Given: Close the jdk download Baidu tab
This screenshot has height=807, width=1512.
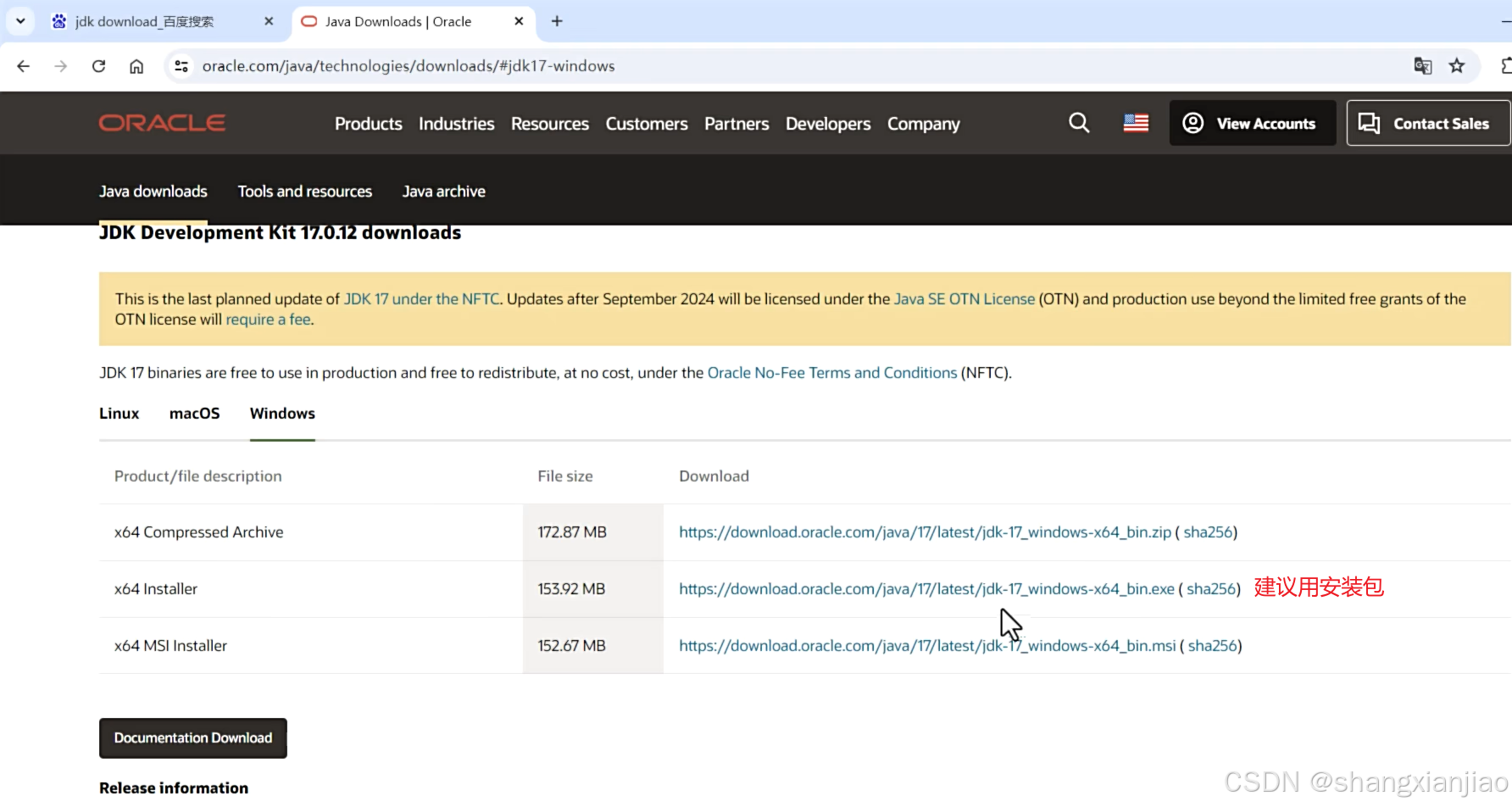Looking at the screenshot, I should (x=269, y=21).
